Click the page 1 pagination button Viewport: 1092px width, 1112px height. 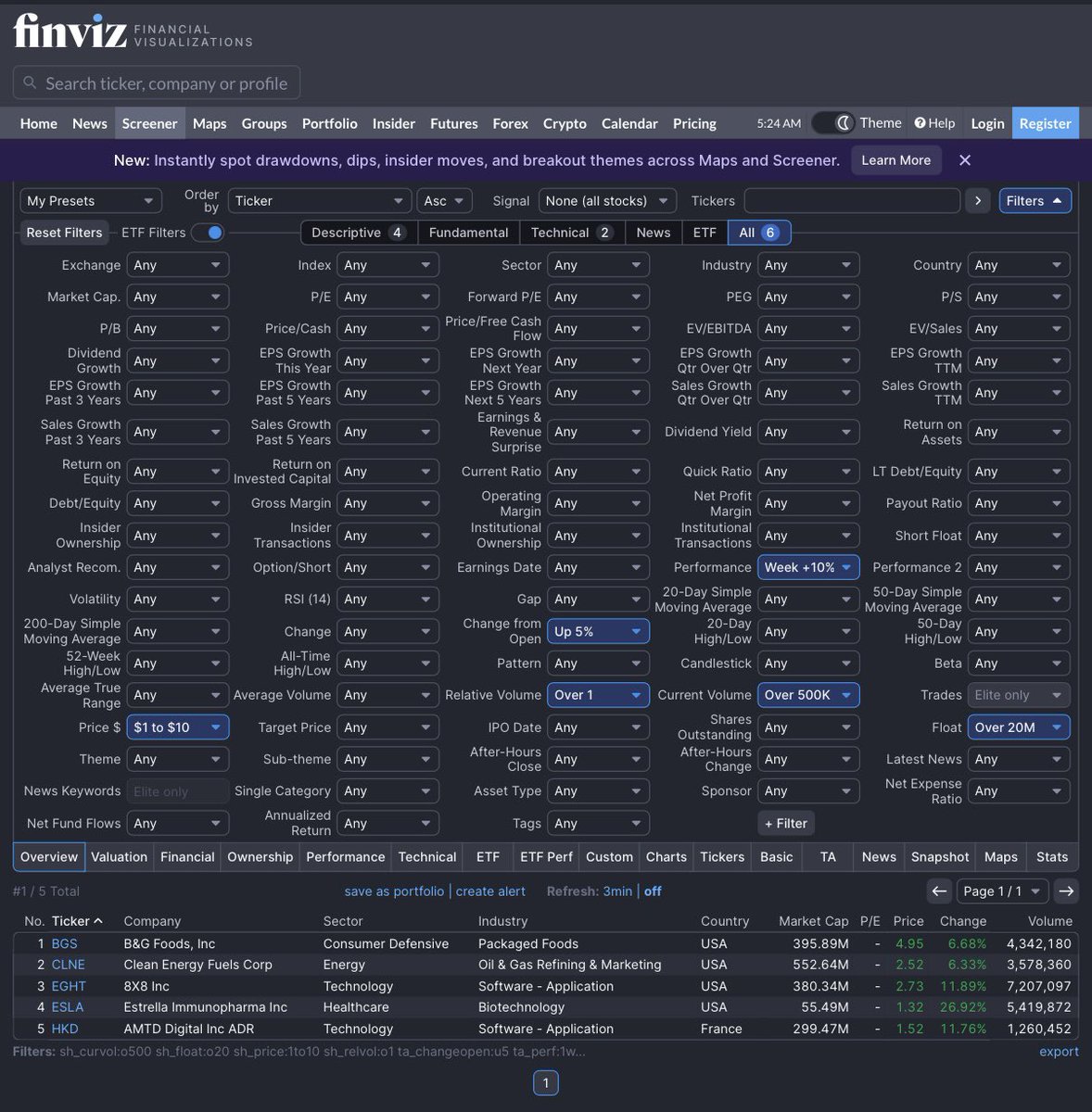click(546, 1083)
